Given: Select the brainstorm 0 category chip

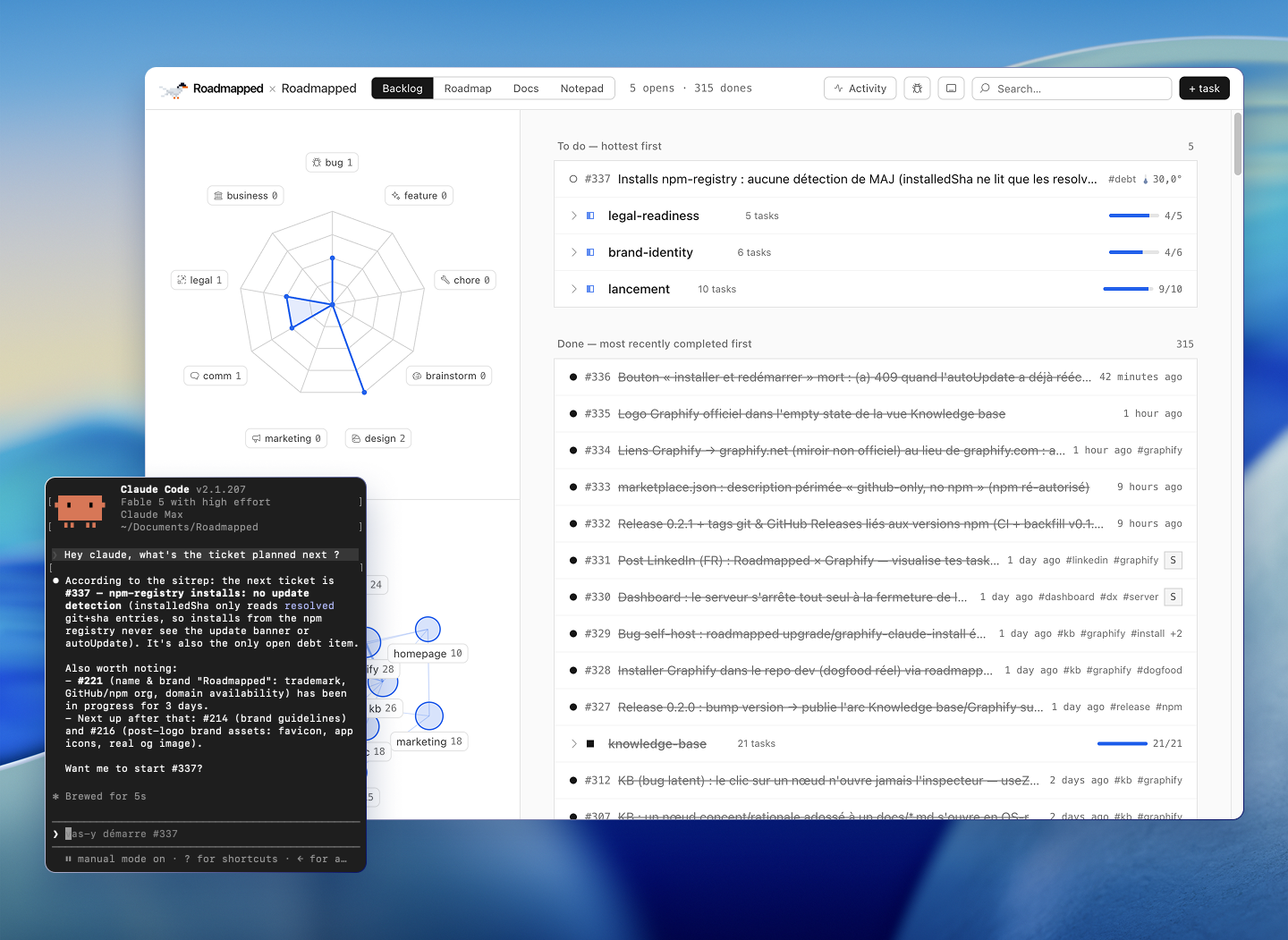Looking at the screenshot, I should [449, 376].
